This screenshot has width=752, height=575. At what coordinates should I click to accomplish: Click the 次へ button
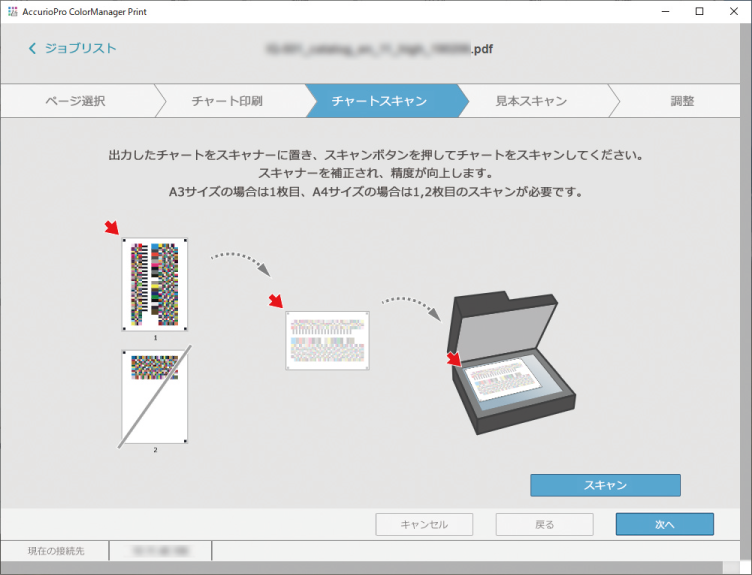(x=664, y=524)
